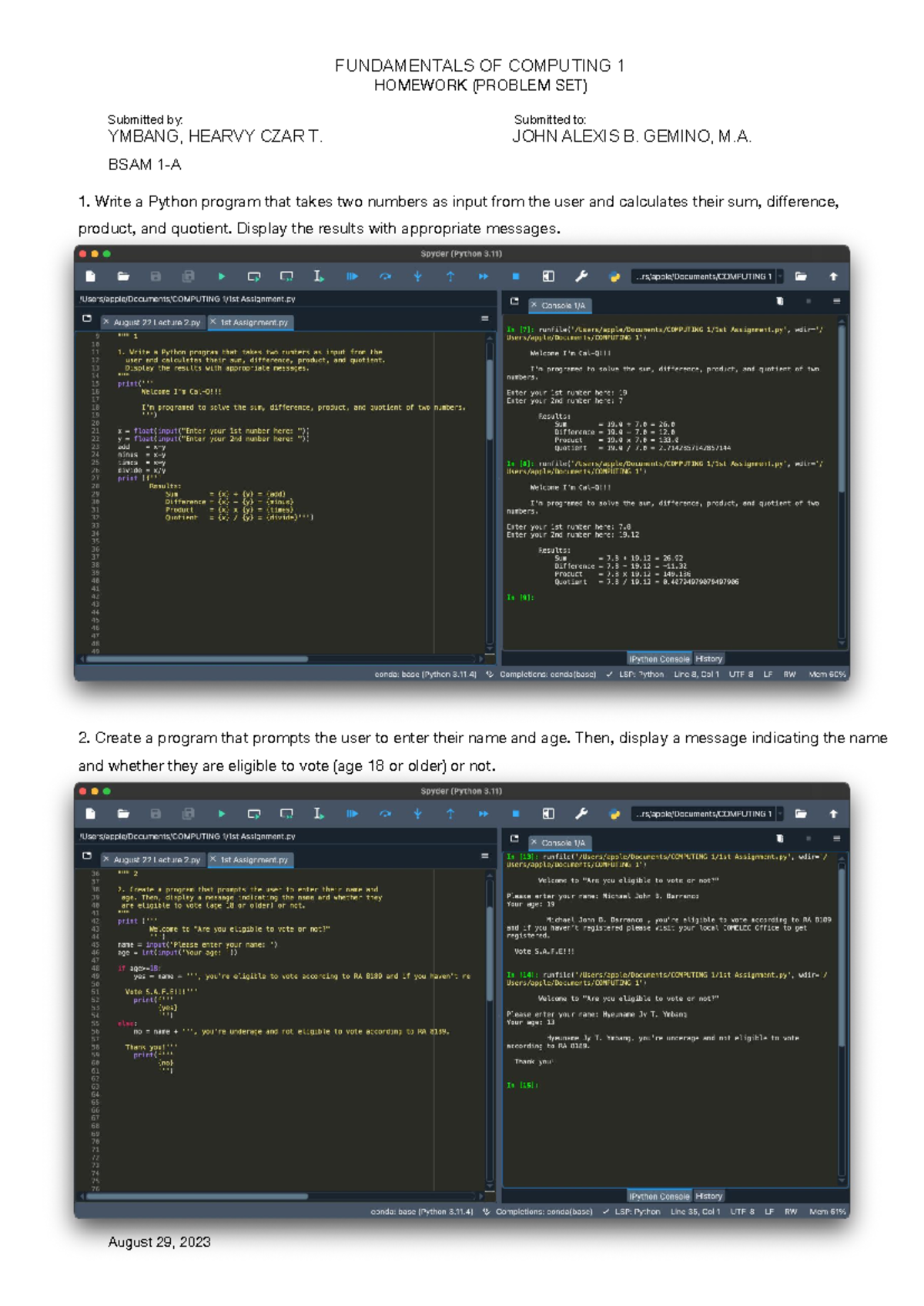
Task: Click conda: base (Python 3.11.4) status beside Mem 60%
Action: coord(425,675)
